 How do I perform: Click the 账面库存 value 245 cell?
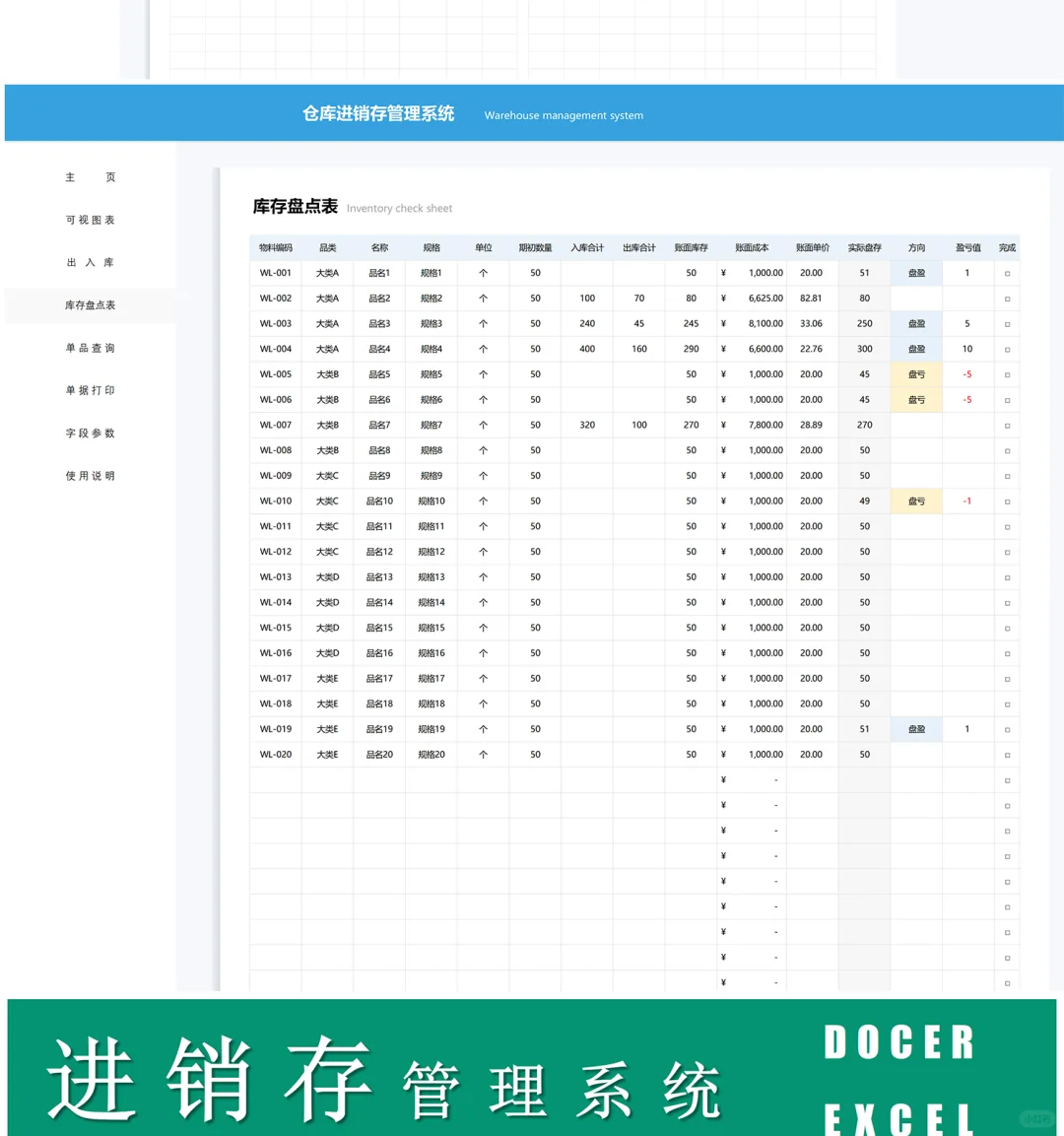(x=691, y=324)
